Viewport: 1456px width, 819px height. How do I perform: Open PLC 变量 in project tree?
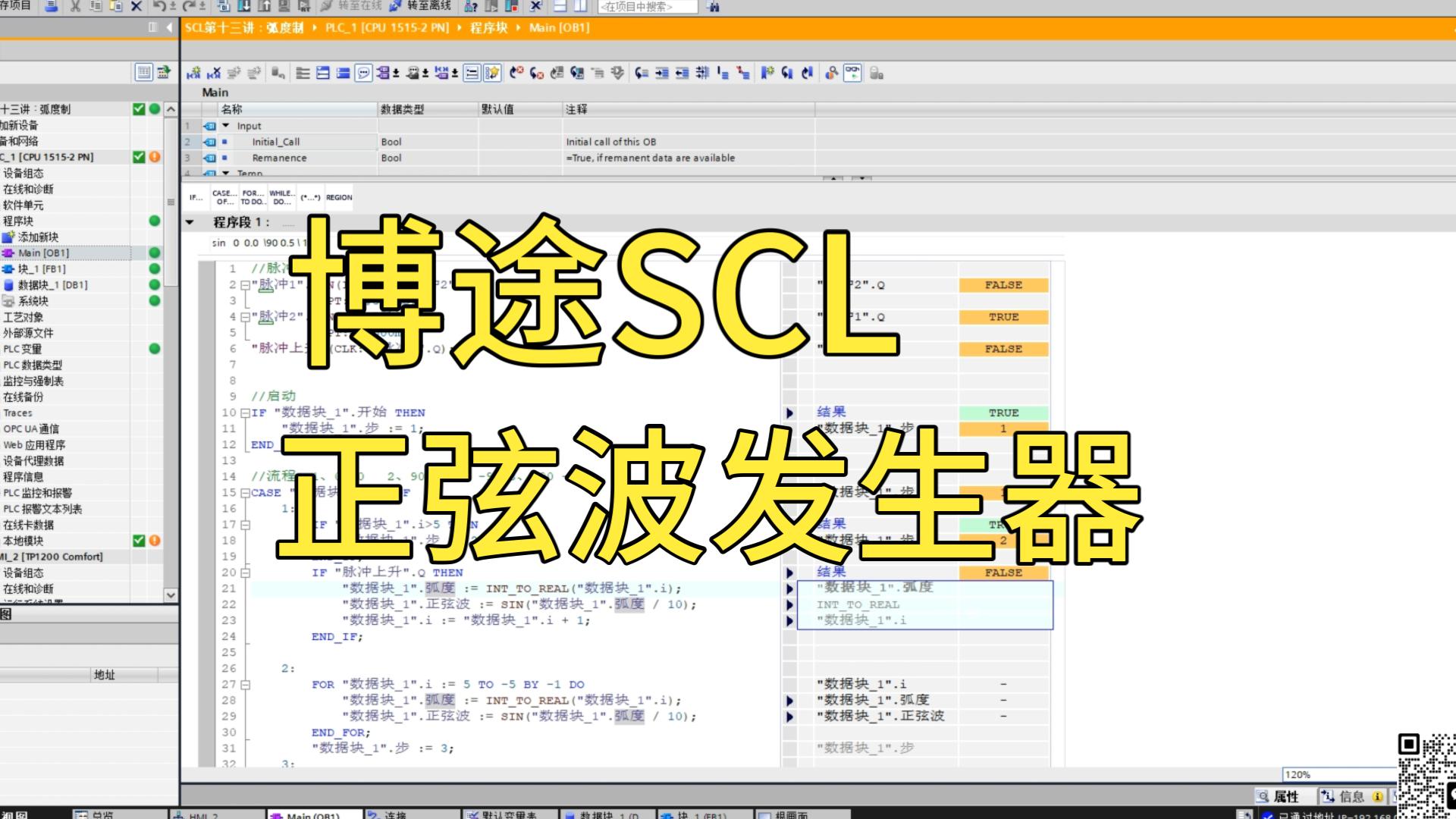click(x=23, y=349)
